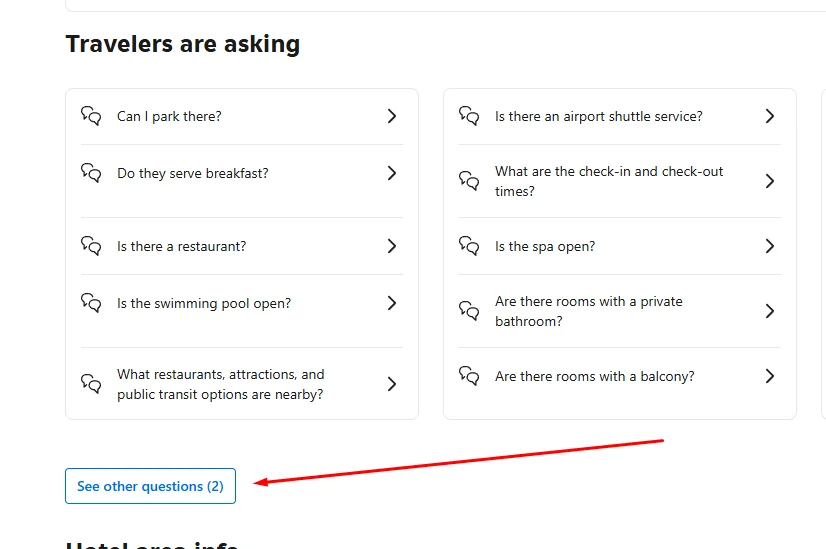Open 'Is there a restaurant?' question text
Screen dimensions: 826x549
181,246
